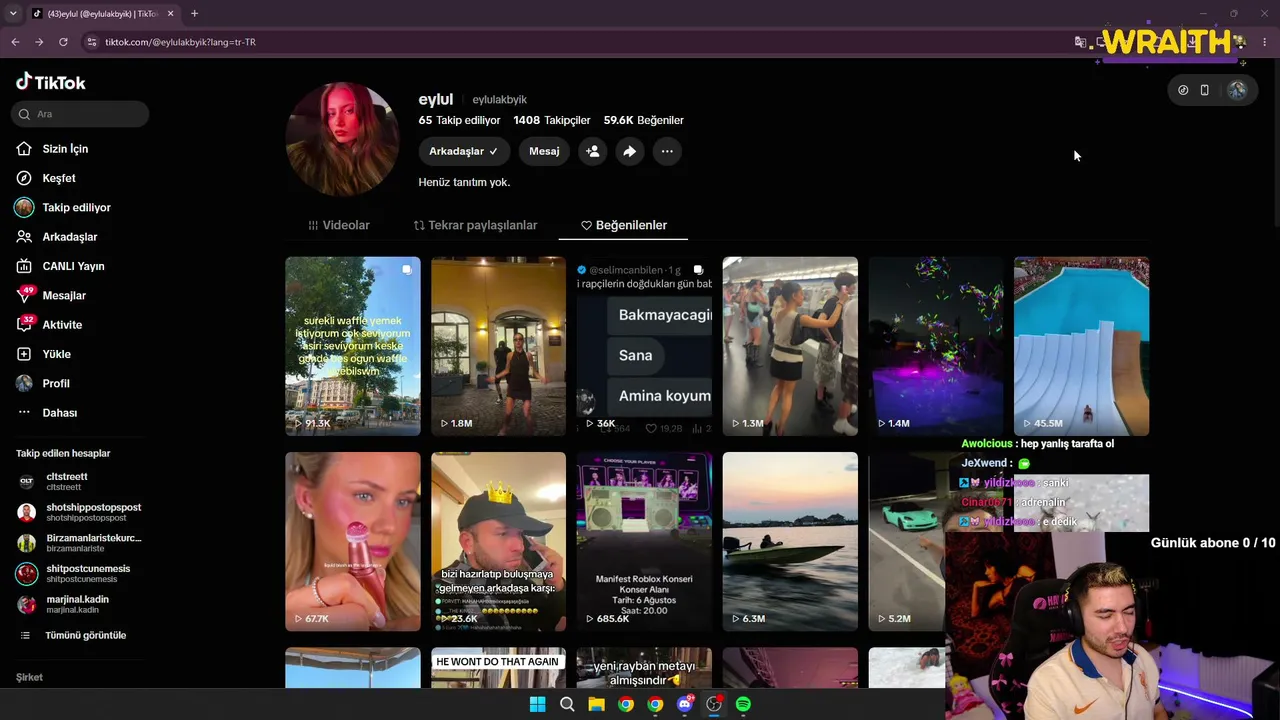
Task: Open the Arkadaşlar page in the sidebar
Action: tap(57, 237)
